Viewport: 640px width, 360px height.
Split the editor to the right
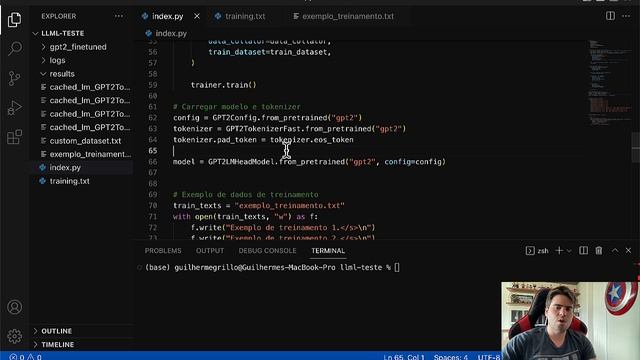[x=610, y=16]
